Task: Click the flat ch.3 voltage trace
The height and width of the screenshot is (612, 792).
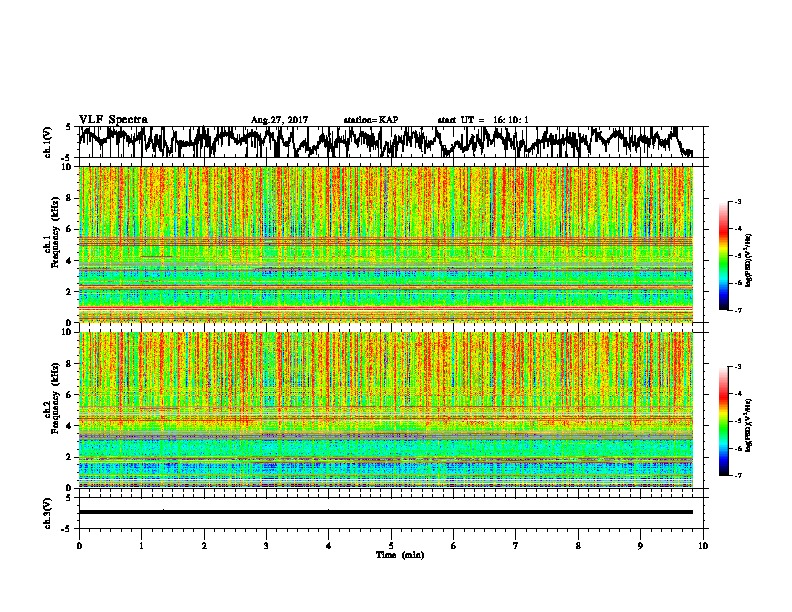Action: coord(385,512)
